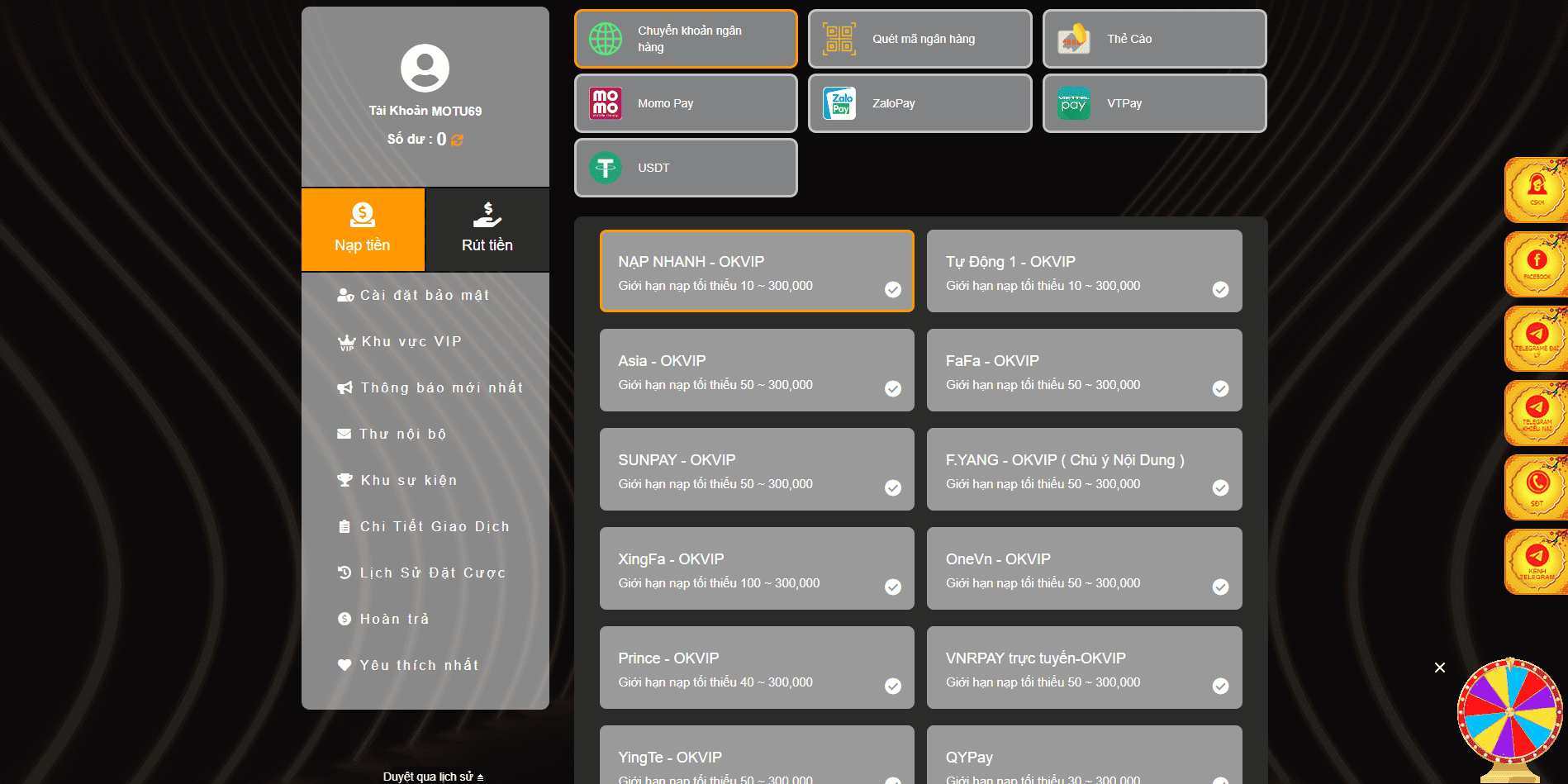The height and width of the screenshot is (784, 1568).
Task: Open the SDT phone floating icon
Action: coord(1536,487)
